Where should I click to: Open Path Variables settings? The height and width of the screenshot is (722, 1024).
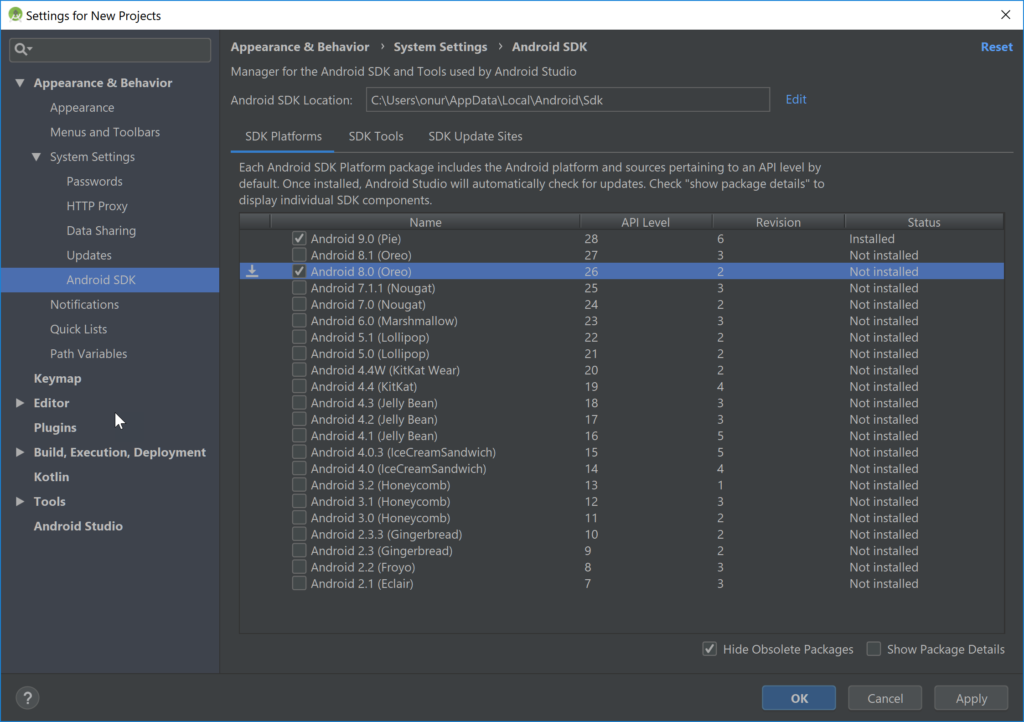(88, 354)
